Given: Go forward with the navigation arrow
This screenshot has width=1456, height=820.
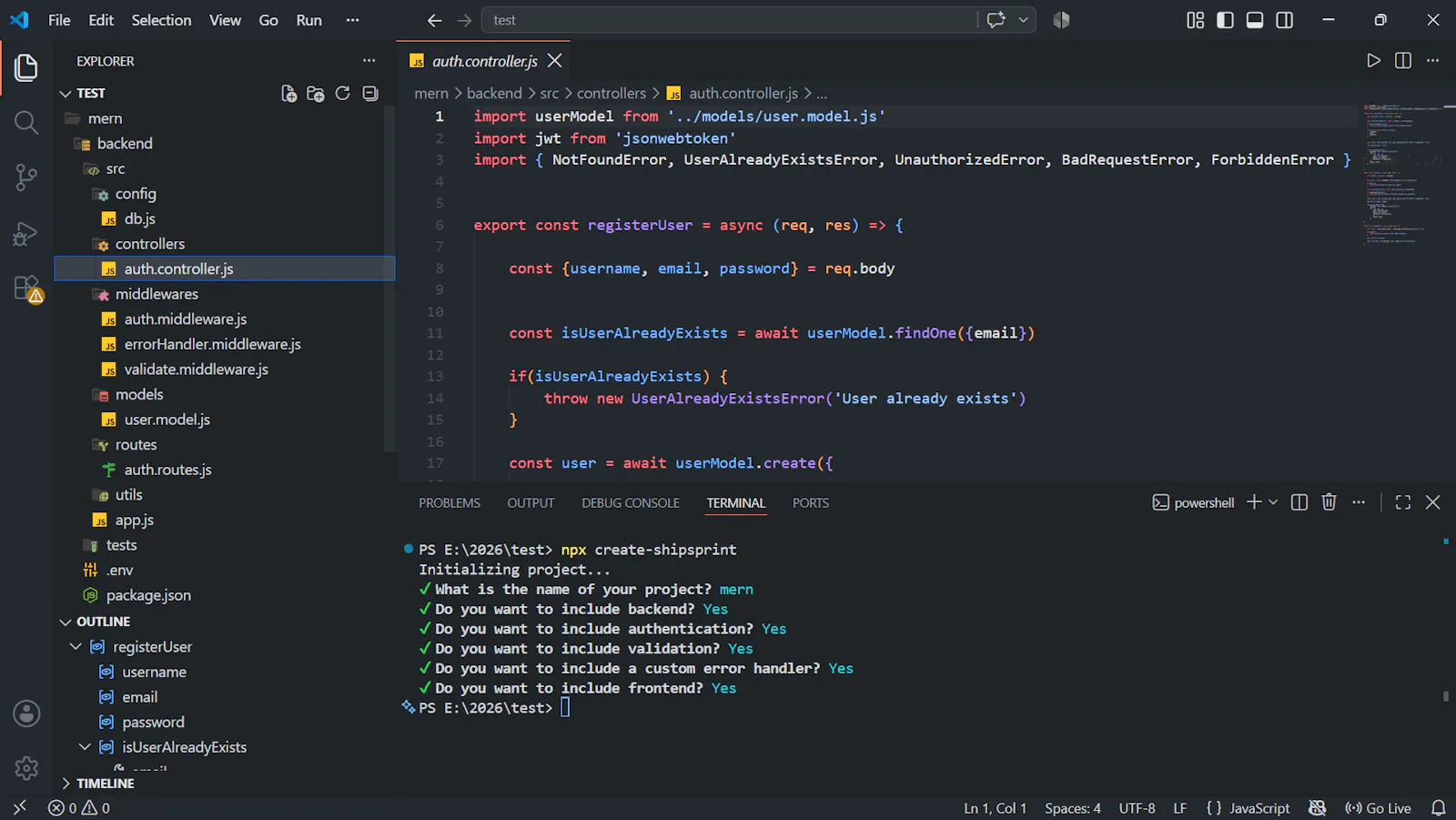Looking at the screenshot, I should tap(465, 20).
